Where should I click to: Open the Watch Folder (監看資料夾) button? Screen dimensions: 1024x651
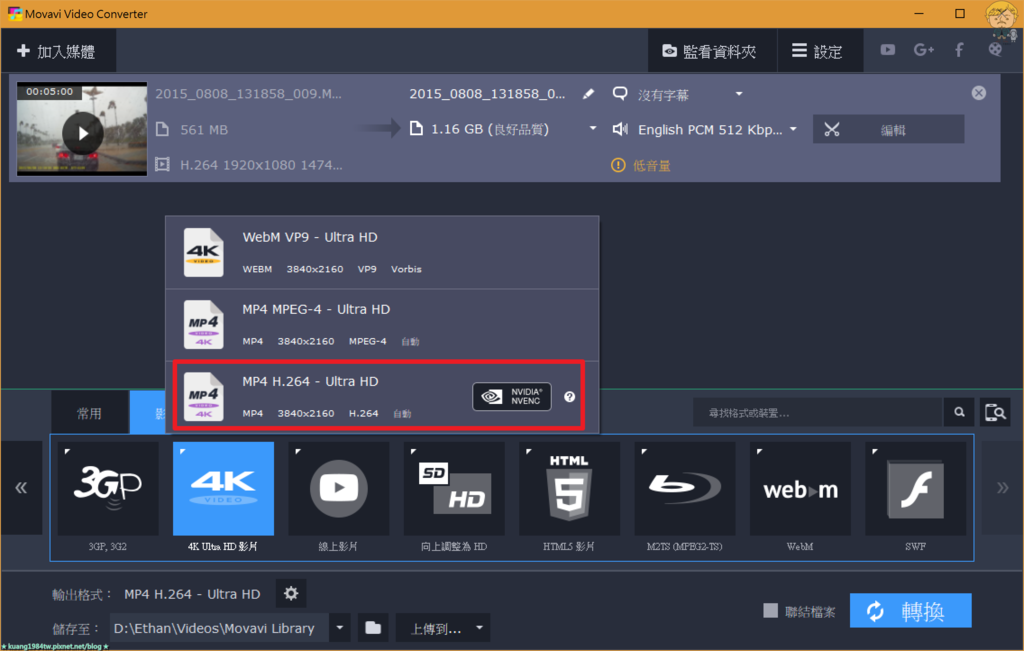tap(711, 51)
